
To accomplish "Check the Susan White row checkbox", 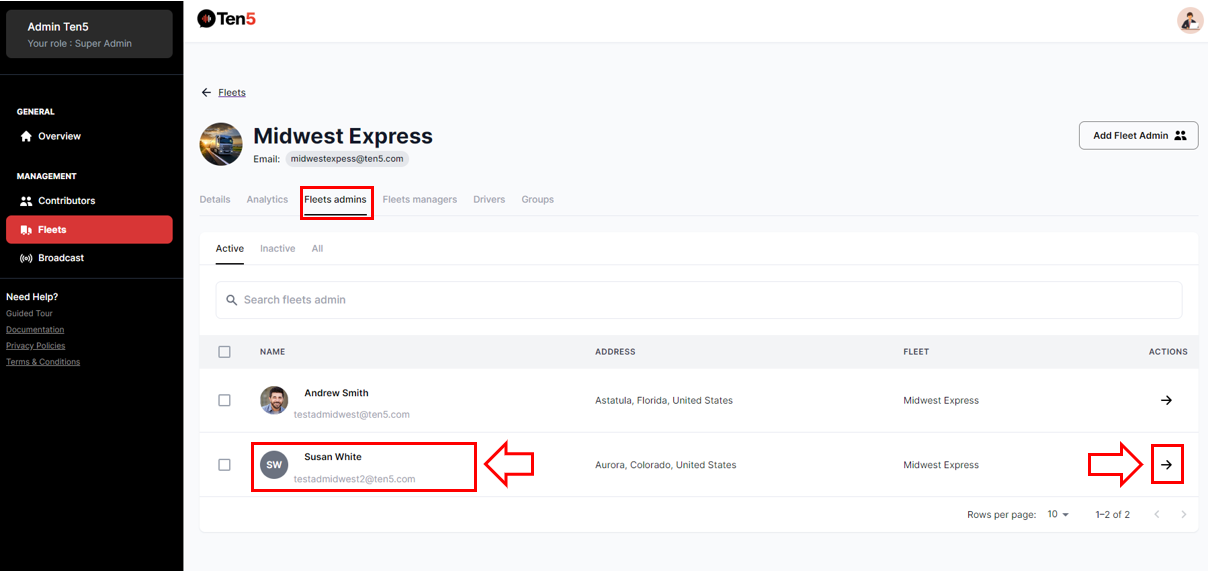I will (224, 465).
